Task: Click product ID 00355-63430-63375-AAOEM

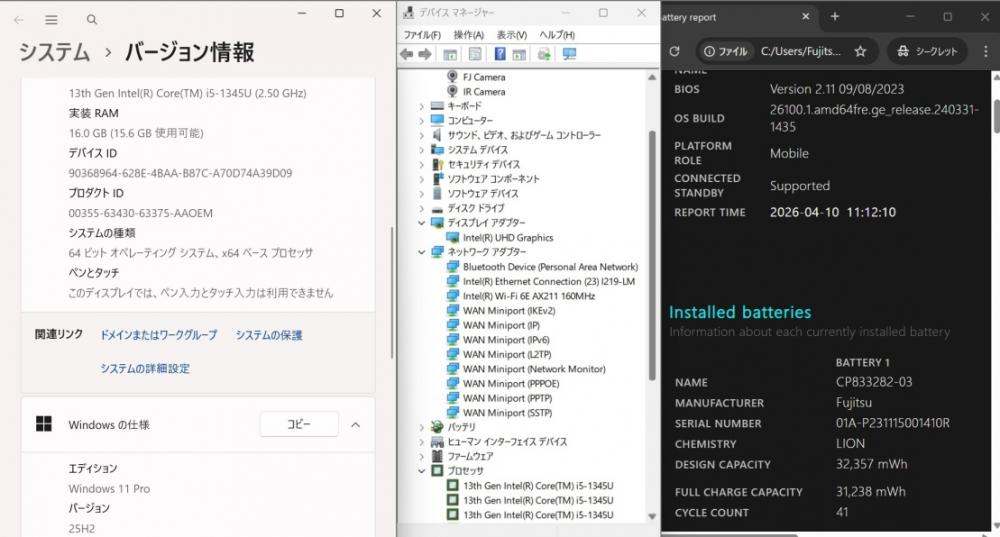Action: pos(140,213)
